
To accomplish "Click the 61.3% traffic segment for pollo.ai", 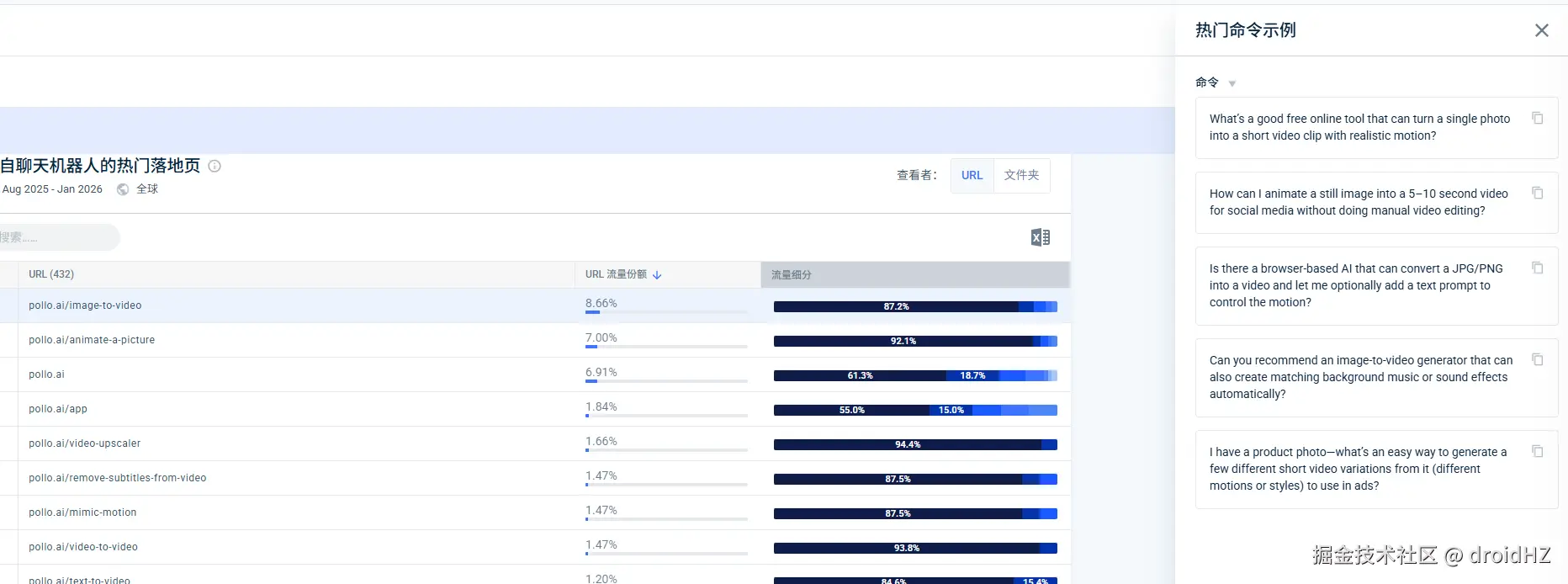I will tap(860, 376).
